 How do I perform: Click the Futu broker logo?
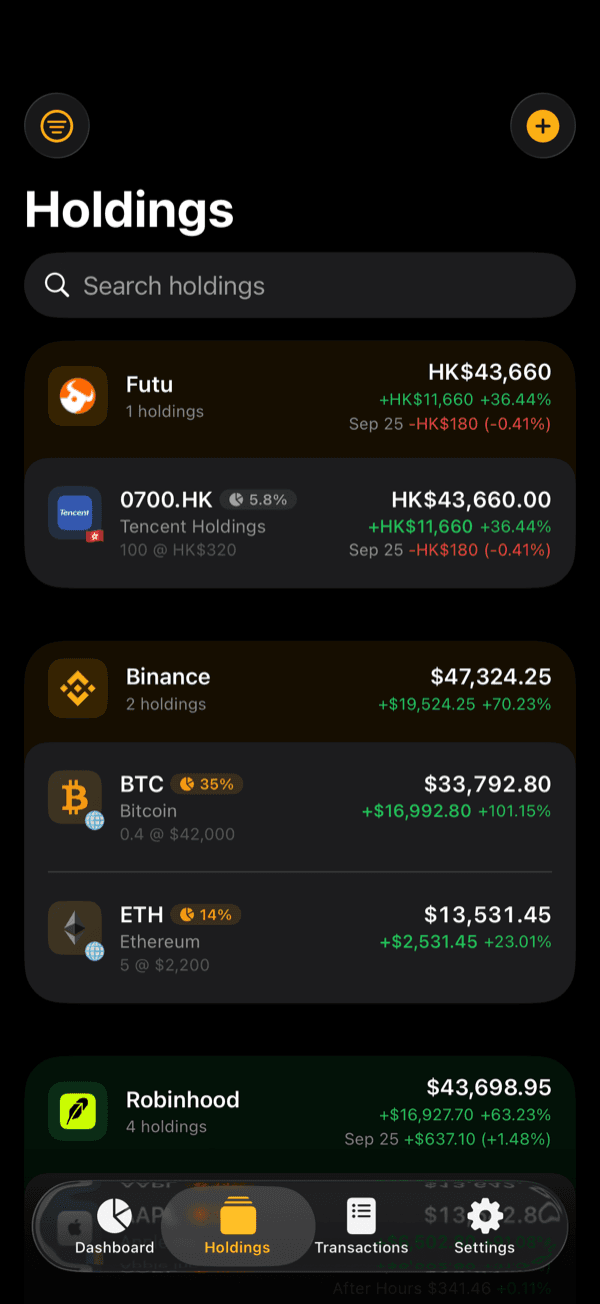pyautogui.click(x=78, y=396)
